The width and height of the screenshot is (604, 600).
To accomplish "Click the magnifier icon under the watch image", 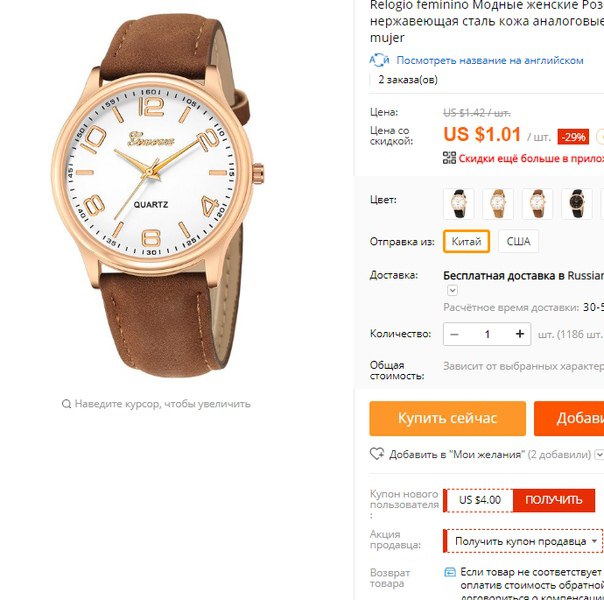I will pos(66,404).
